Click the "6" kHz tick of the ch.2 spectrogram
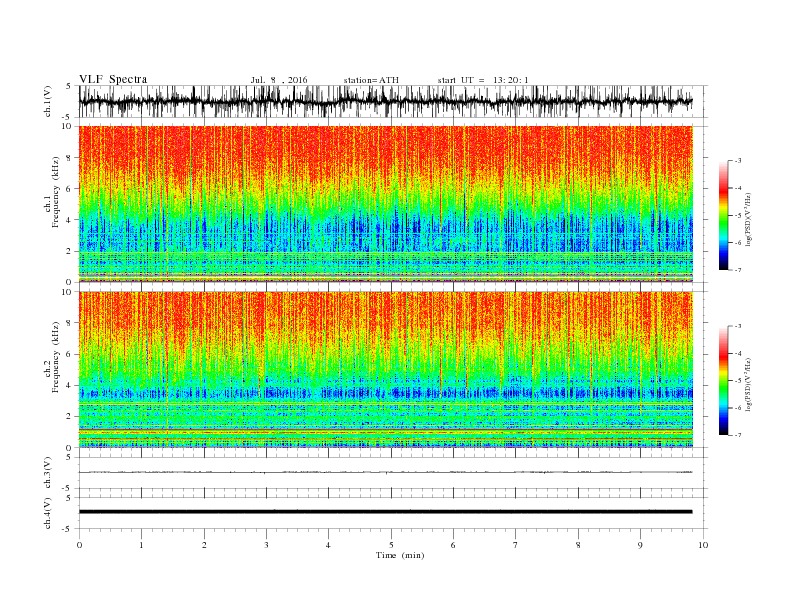The width and height of the screenshot is (792, 612). point(70,354)
